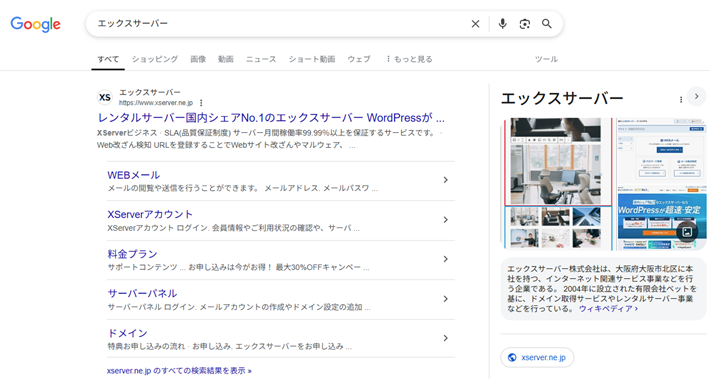The width and height of the screenshot is (710, 379).
Task: Open the 料金プラン sitelink
Action: tap(132, 254)
